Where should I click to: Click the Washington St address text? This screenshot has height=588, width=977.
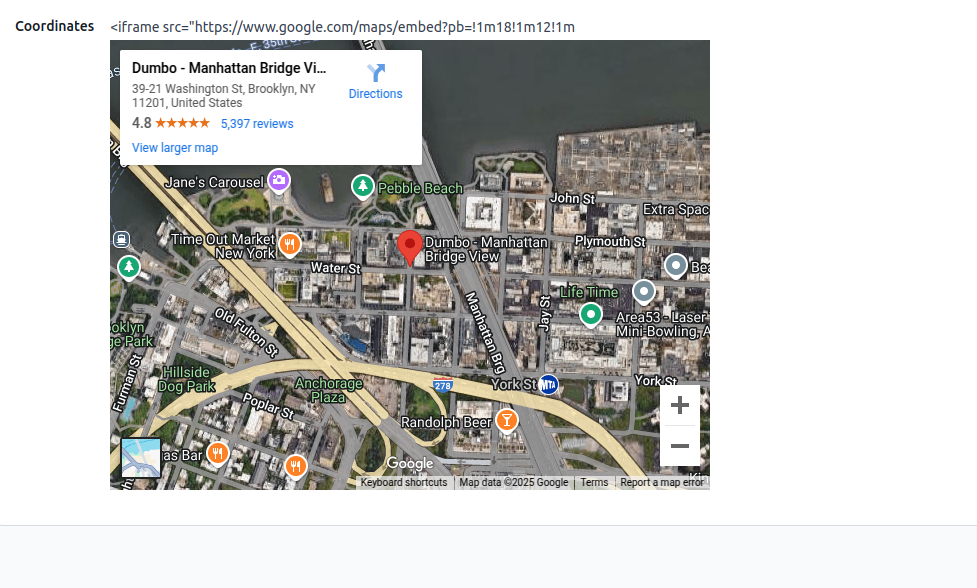click(224, 95)
